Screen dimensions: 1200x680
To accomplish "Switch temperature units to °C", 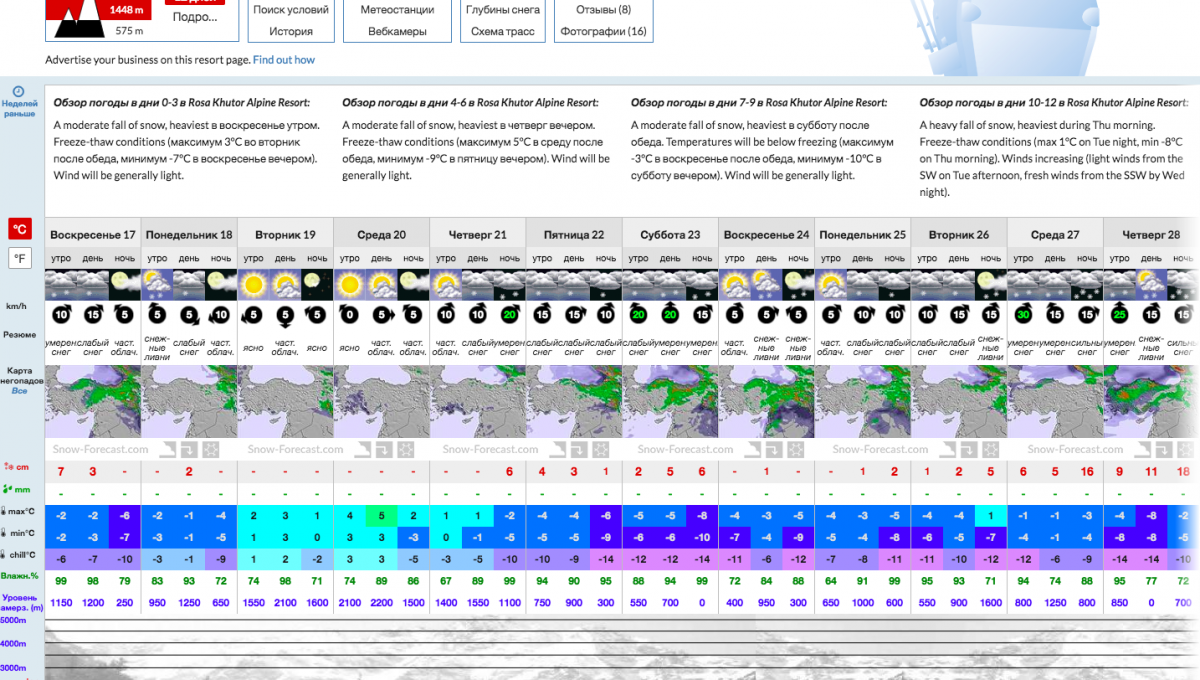I will tap(20, 229).
